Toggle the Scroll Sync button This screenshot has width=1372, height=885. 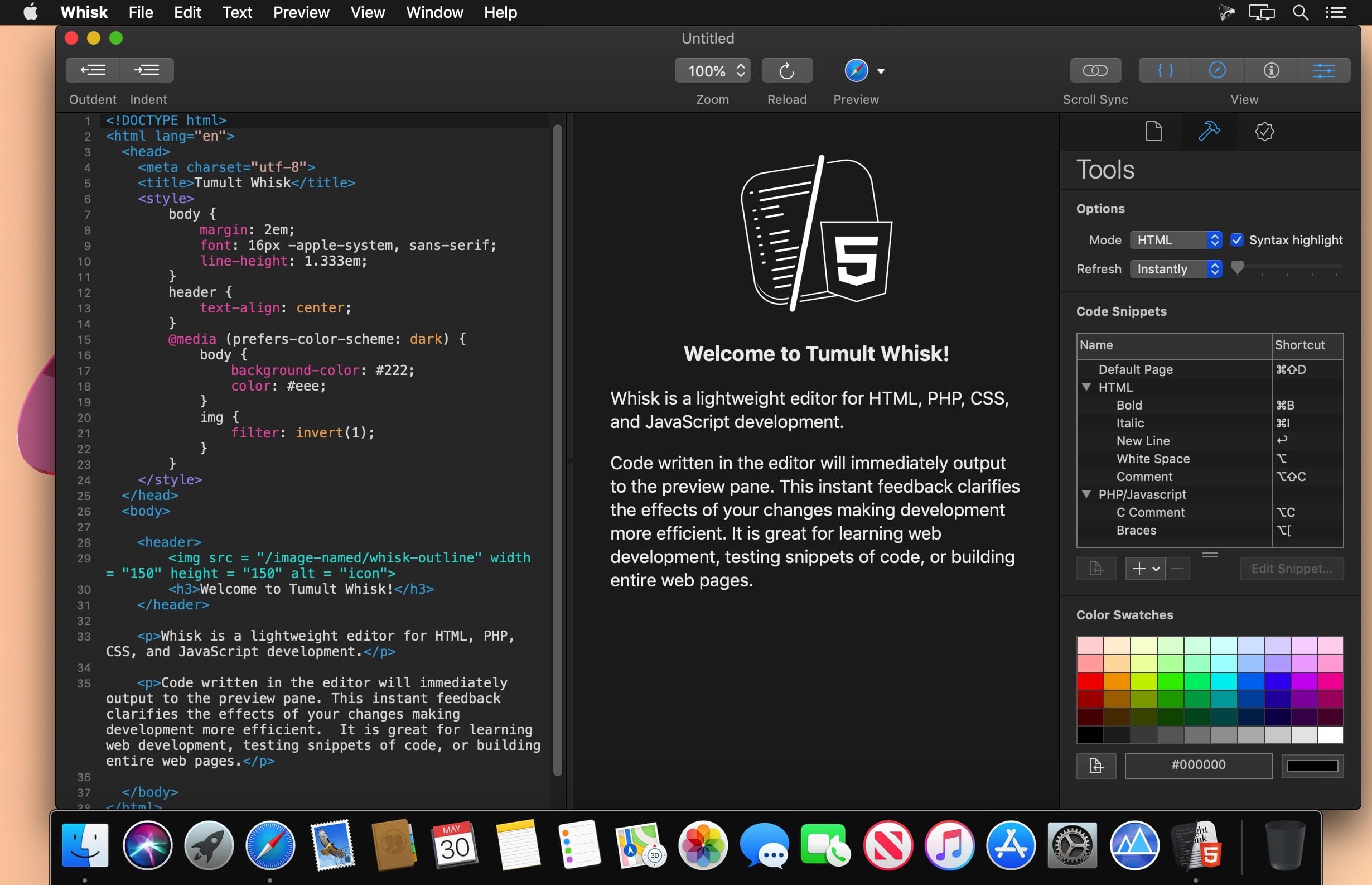click(1095, 70)
